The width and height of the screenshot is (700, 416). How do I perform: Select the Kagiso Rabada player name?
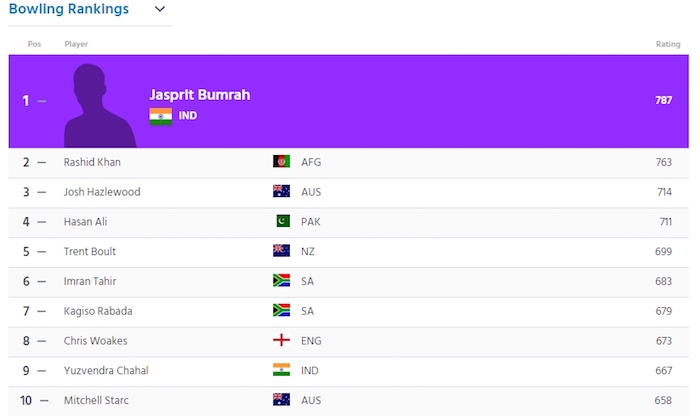[x=98, y=311]
